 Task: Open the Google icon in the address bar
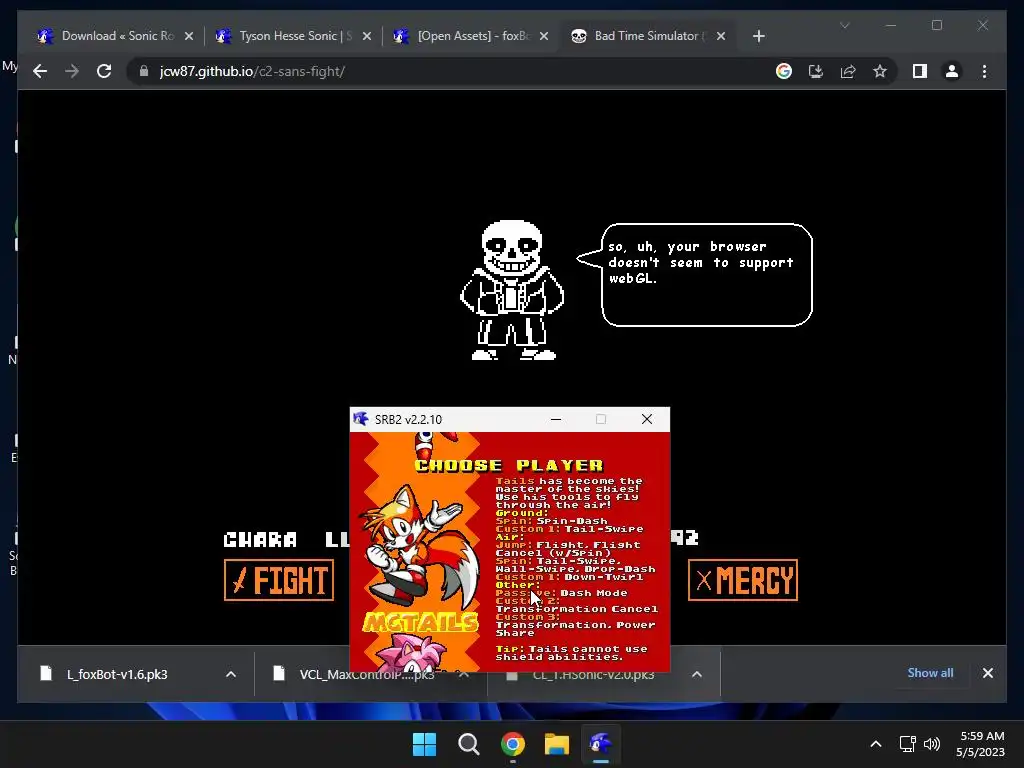click(x=784, y=71)
